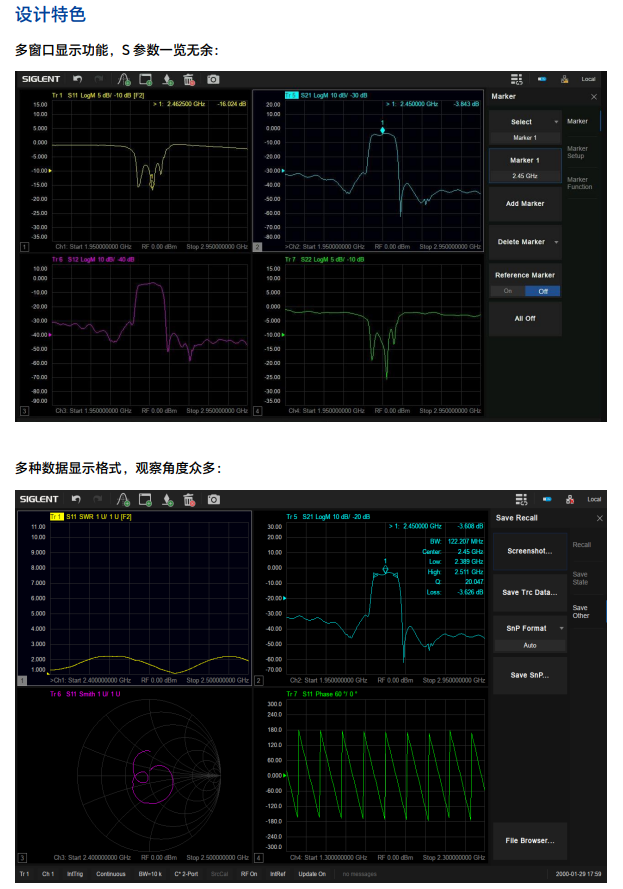Switch to the Marker Function tab
Screen dimensions: 623x889
point(580,182)
